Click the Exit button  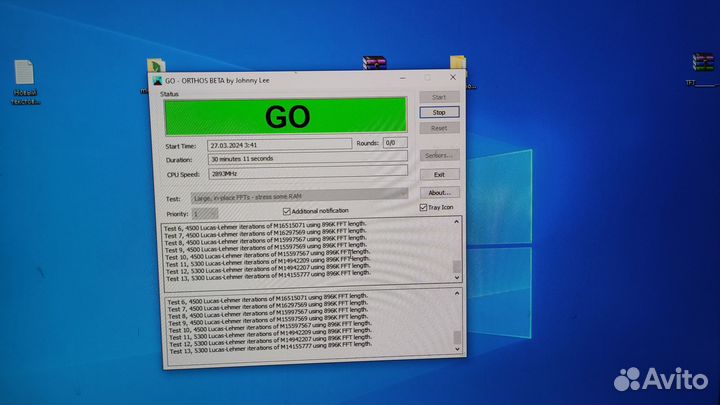(439, 174)
